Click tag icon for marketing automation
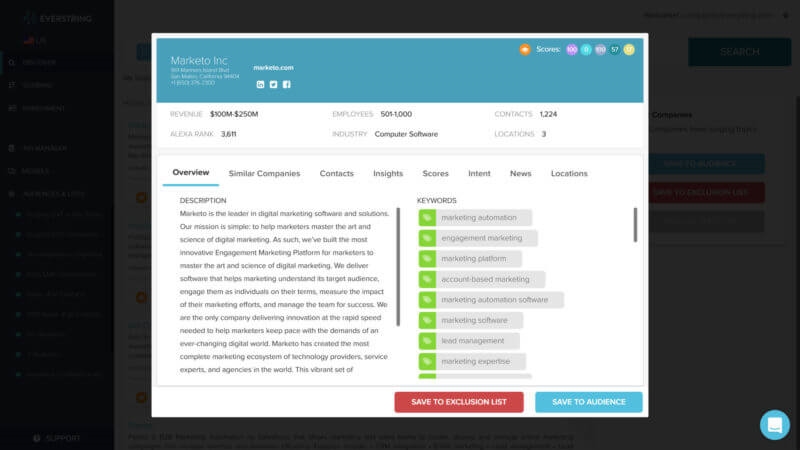The image size is (800, 450). pyautogui.click(x=427, y=218)
